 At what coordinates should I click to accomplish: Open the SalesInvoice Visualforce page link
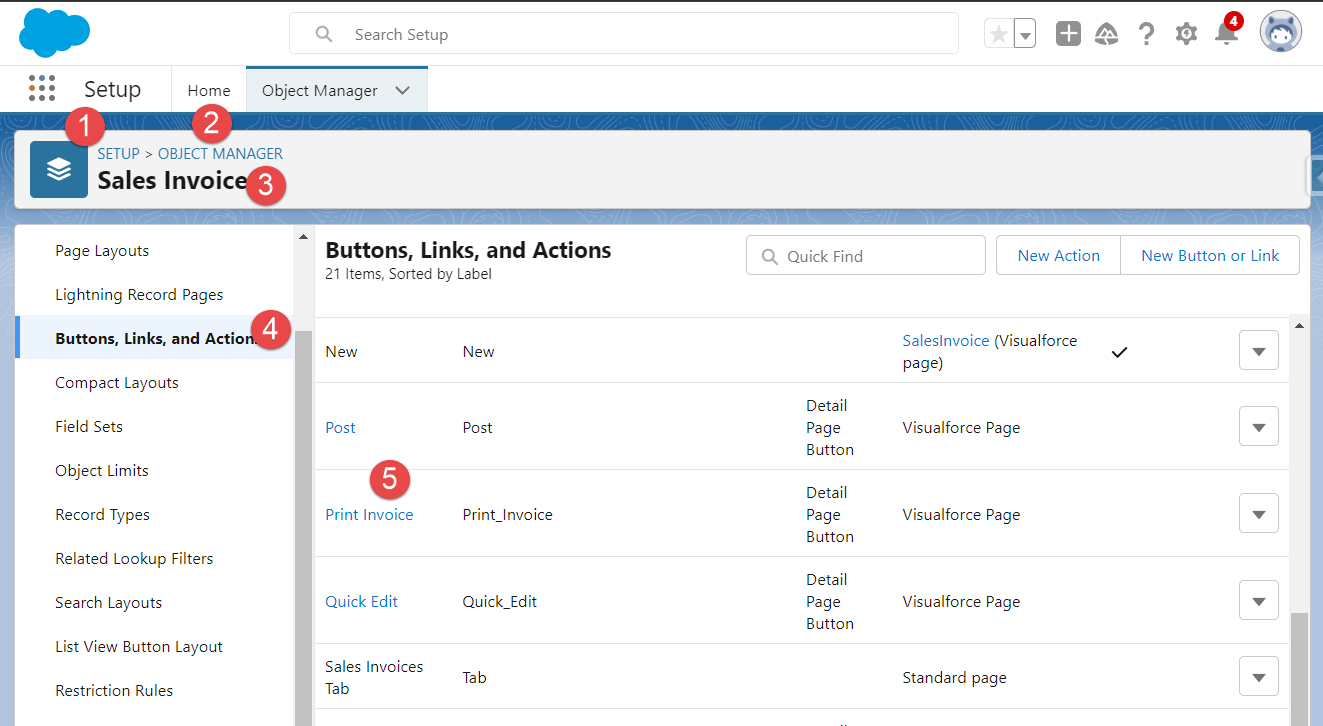pyautogui.click(x=946, y=341)
